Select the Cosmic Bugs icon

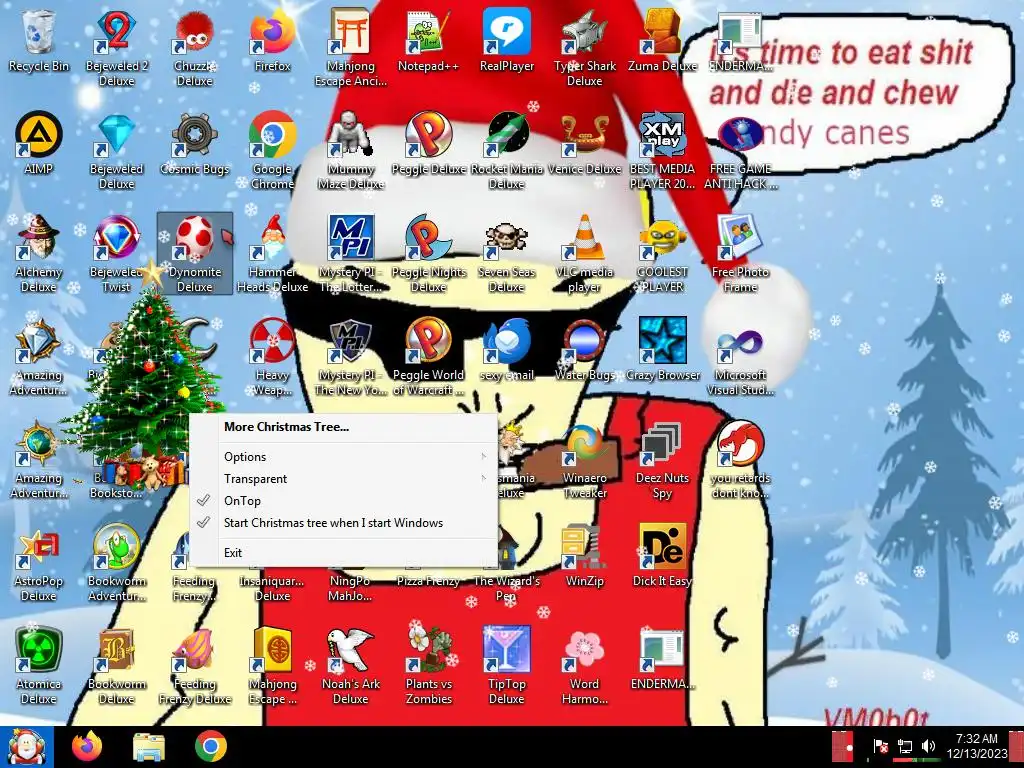[x=195, y=144]
